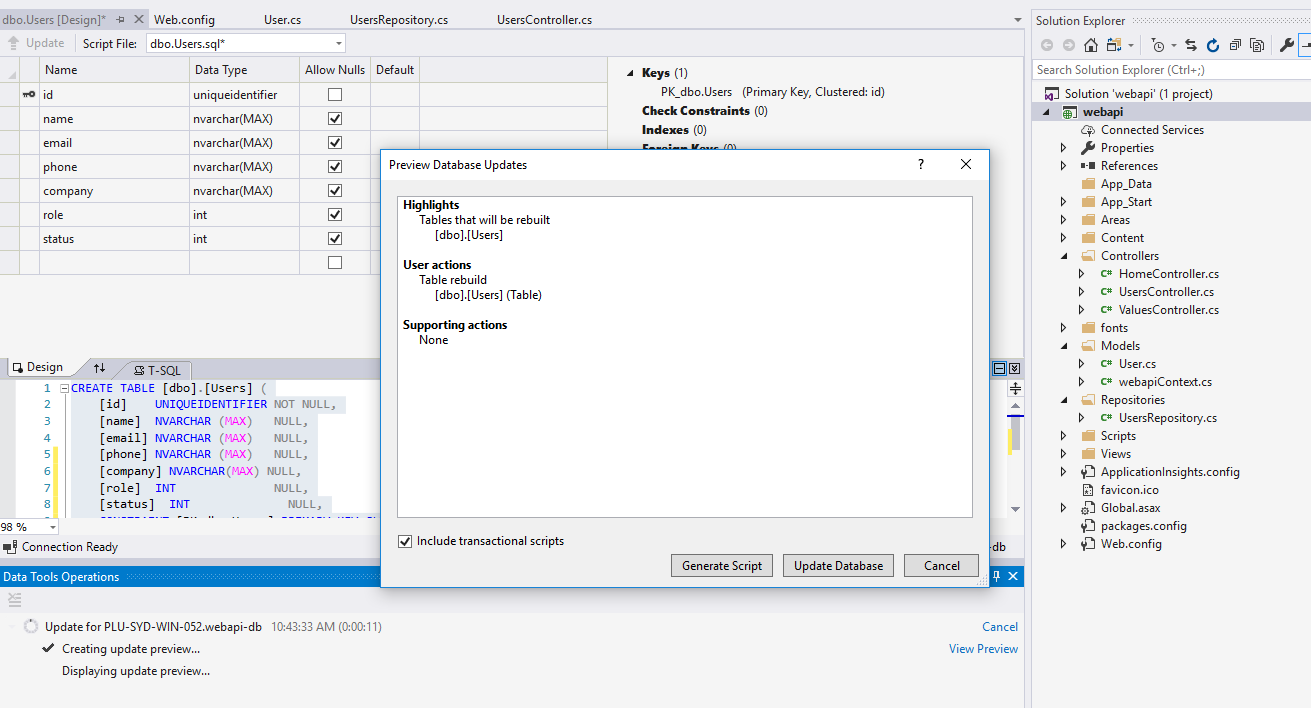Screen dimensions: 1311x708
Task: Collapse the Keys section triangle
Action: [630, 73]
